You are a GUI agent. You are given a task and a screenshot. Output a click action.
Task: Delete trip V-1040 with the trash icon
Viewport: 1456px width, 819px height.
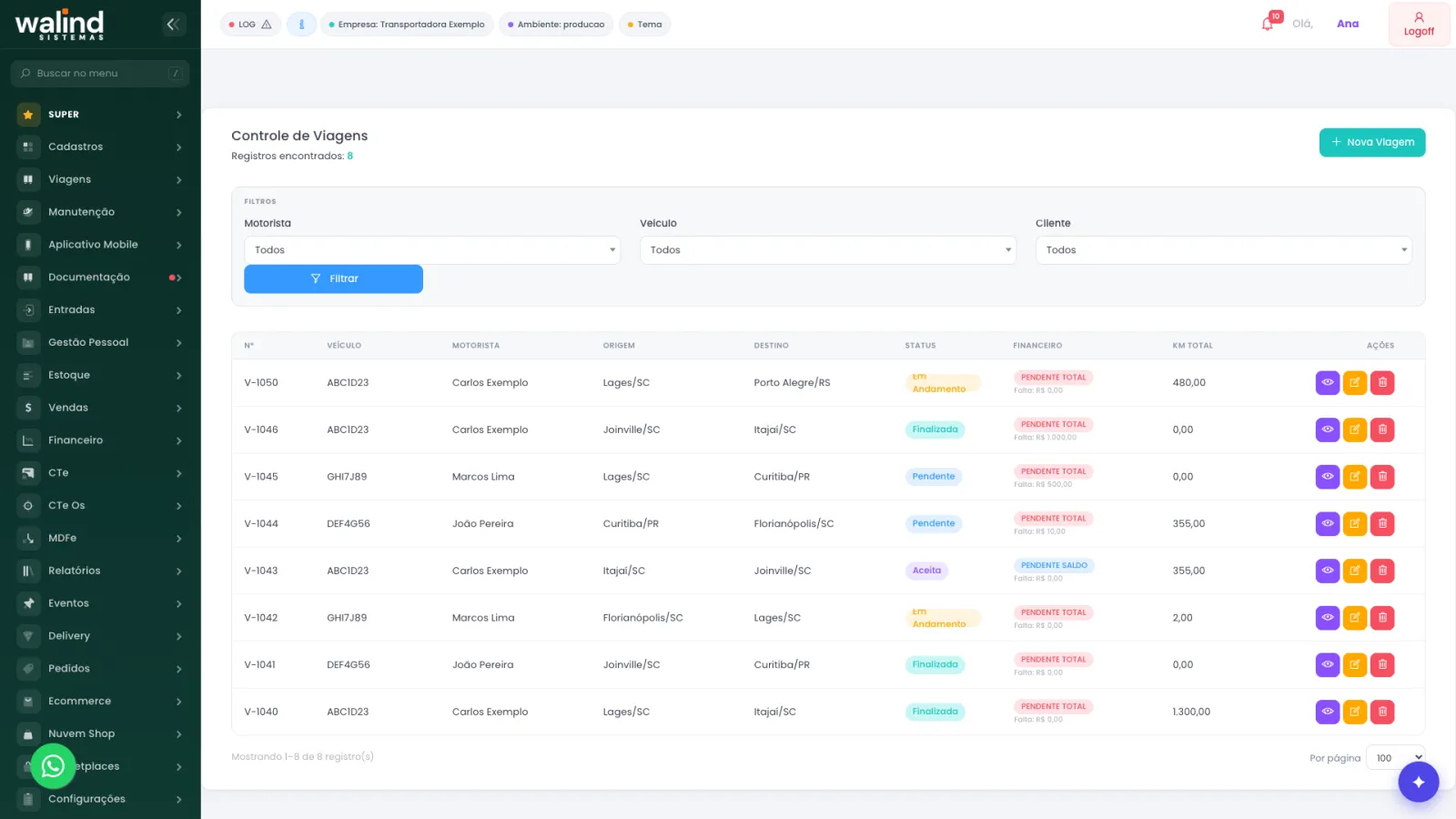pos(1382,712)
